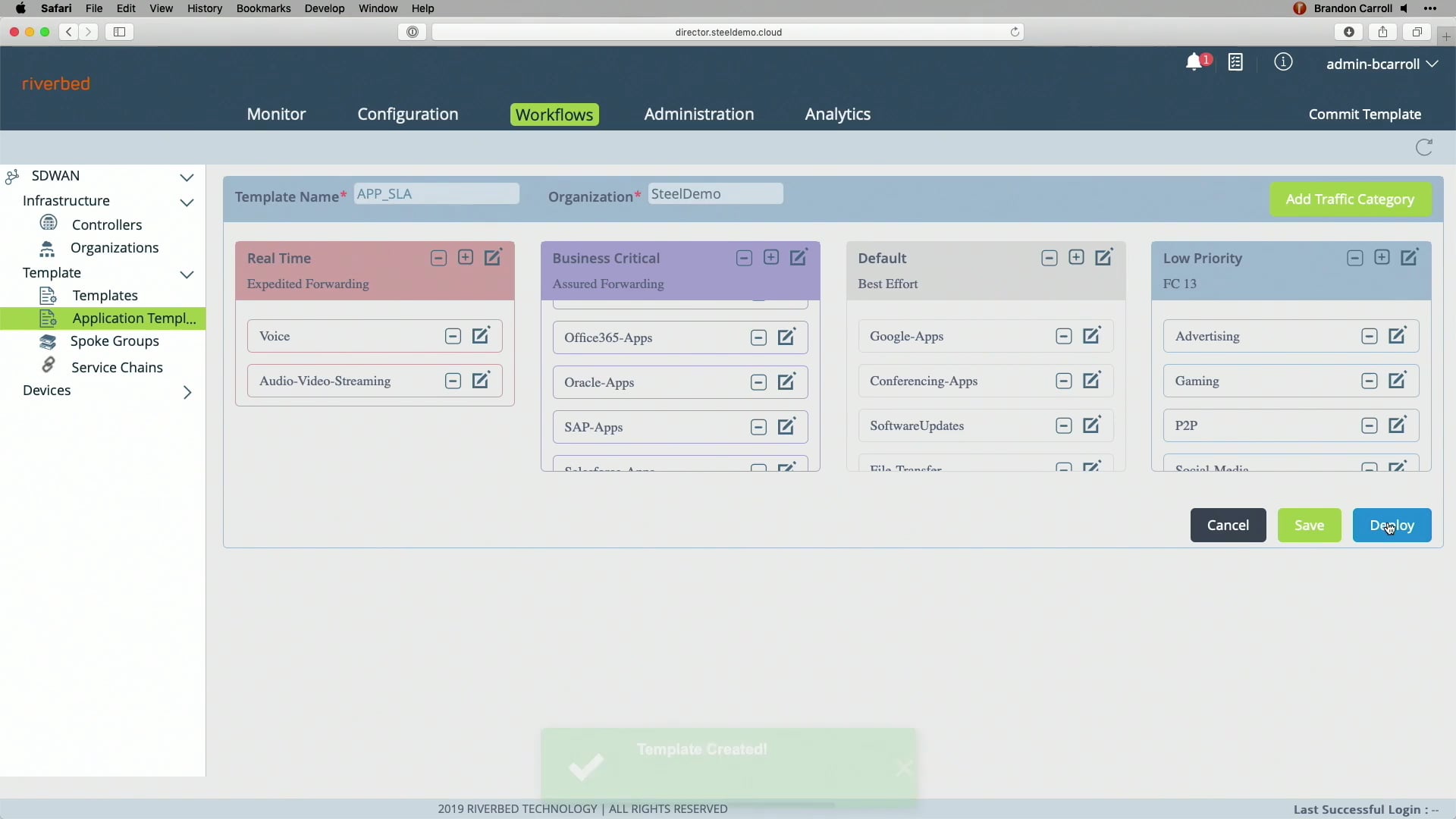Open the Workflows menu tab
Image resolution: width=1456 pixels, height=819 pixels.
553,113
